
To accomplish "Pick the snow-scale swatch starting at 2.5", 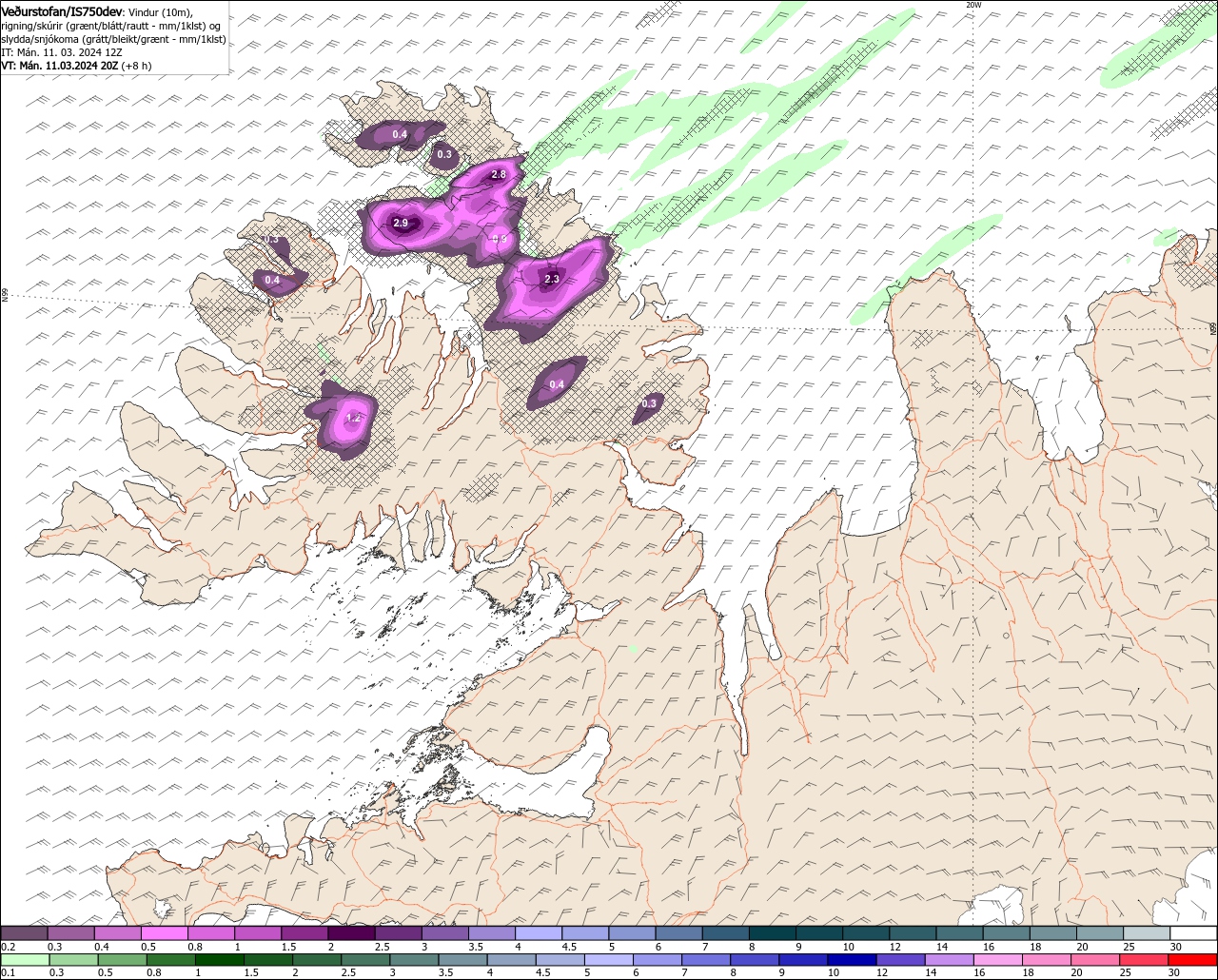I will point(399,933).
